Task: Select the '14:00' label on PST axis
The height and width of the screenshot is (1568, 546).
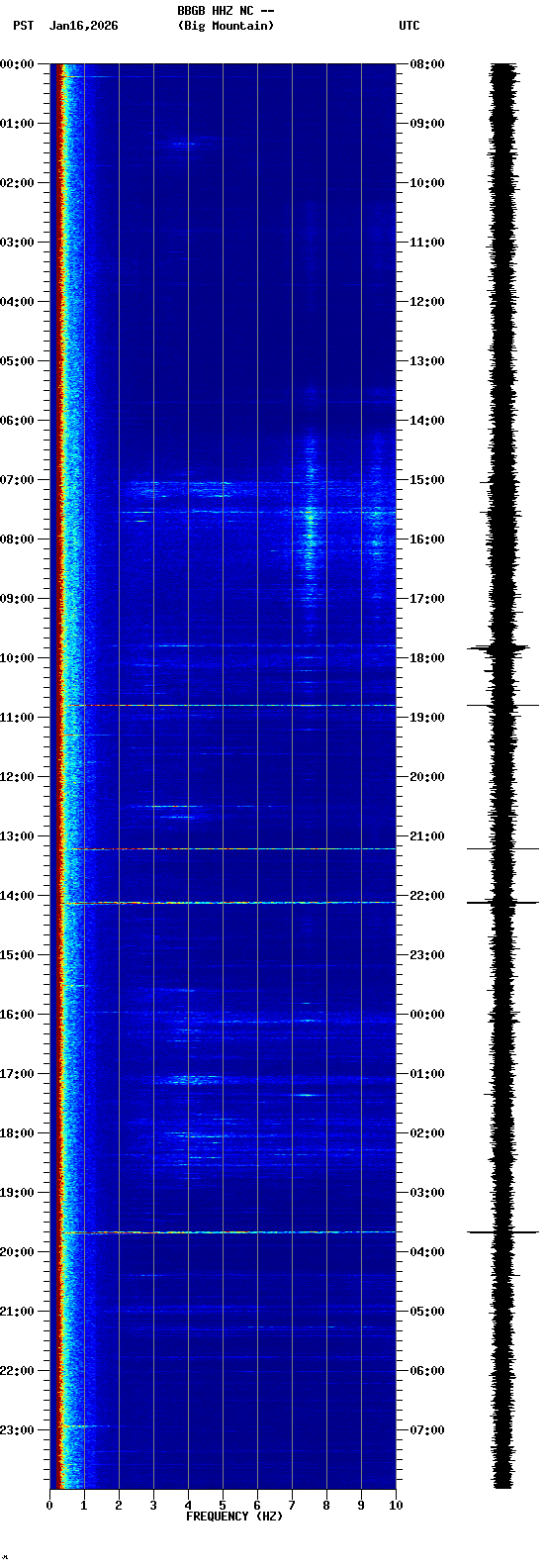Action: (x=17, y=896)
